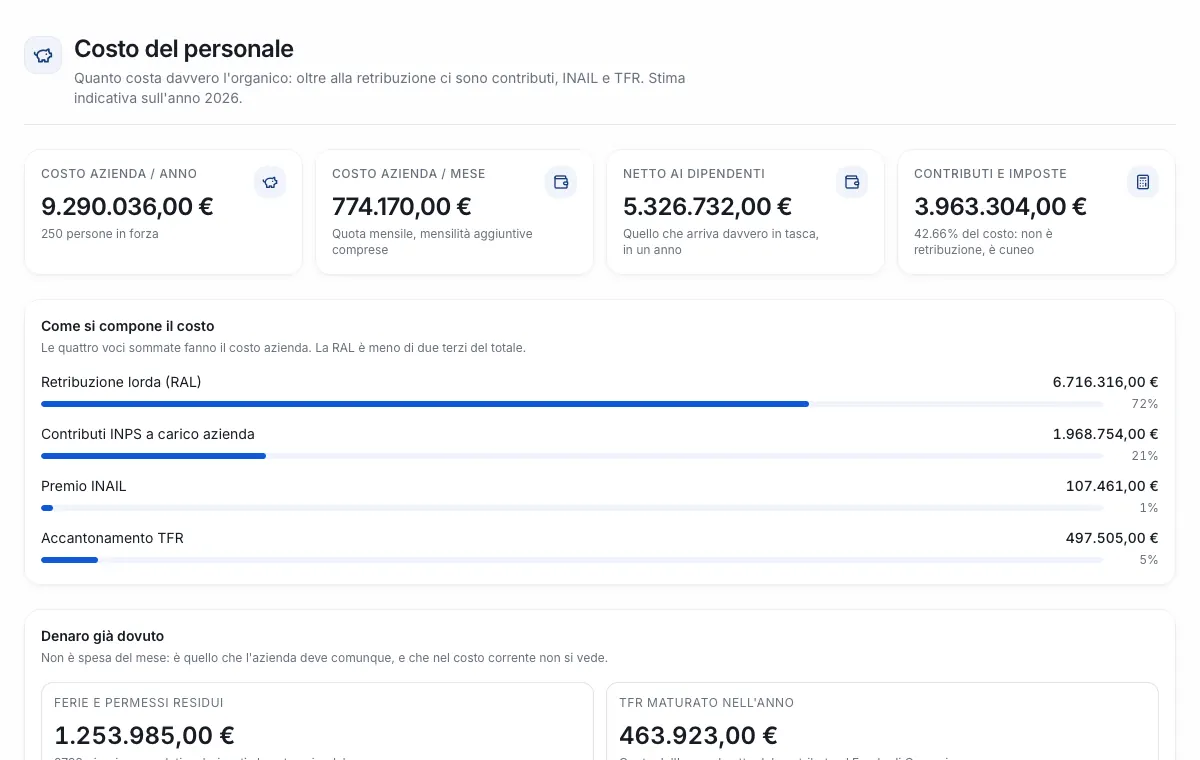The width and height of the screenshot is (1200, 760).
Task: Click the '250 persone in forza' text
Action: [100, 234]
